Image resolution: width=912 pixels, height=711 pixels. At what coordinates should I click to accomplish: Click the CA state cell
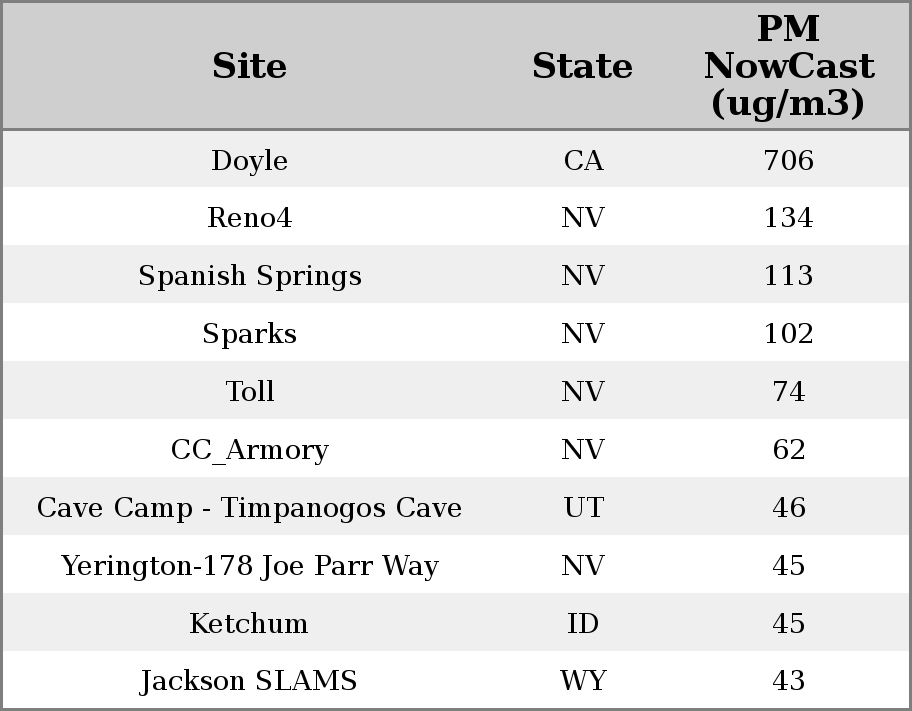click(583, 161)
